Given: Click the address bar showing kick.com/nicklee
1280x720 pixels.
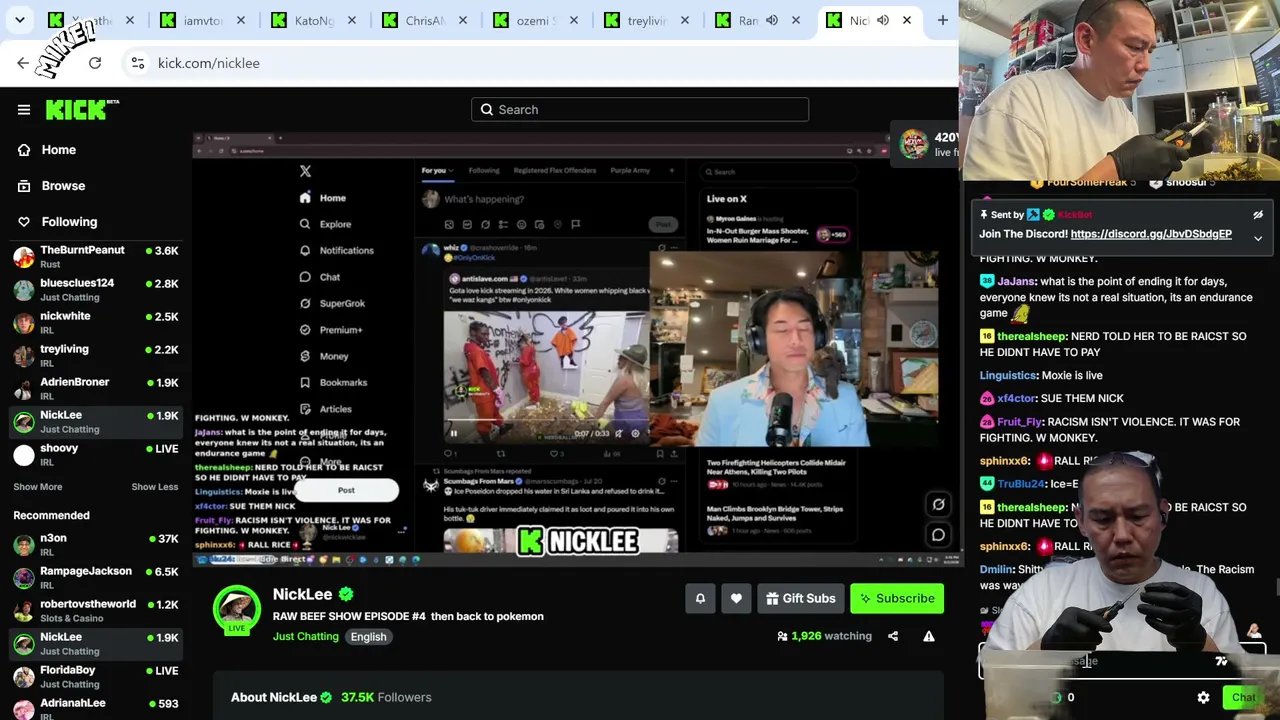Looking at the screenshot, I should pos(540,63).
